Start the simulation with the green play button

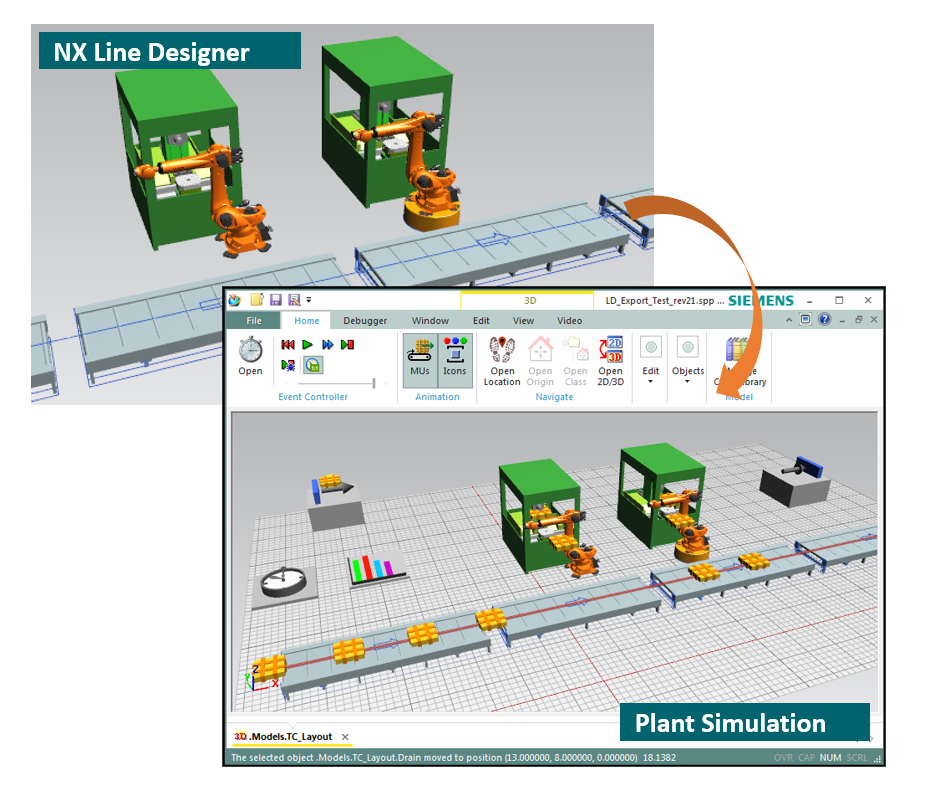(307, 345)
